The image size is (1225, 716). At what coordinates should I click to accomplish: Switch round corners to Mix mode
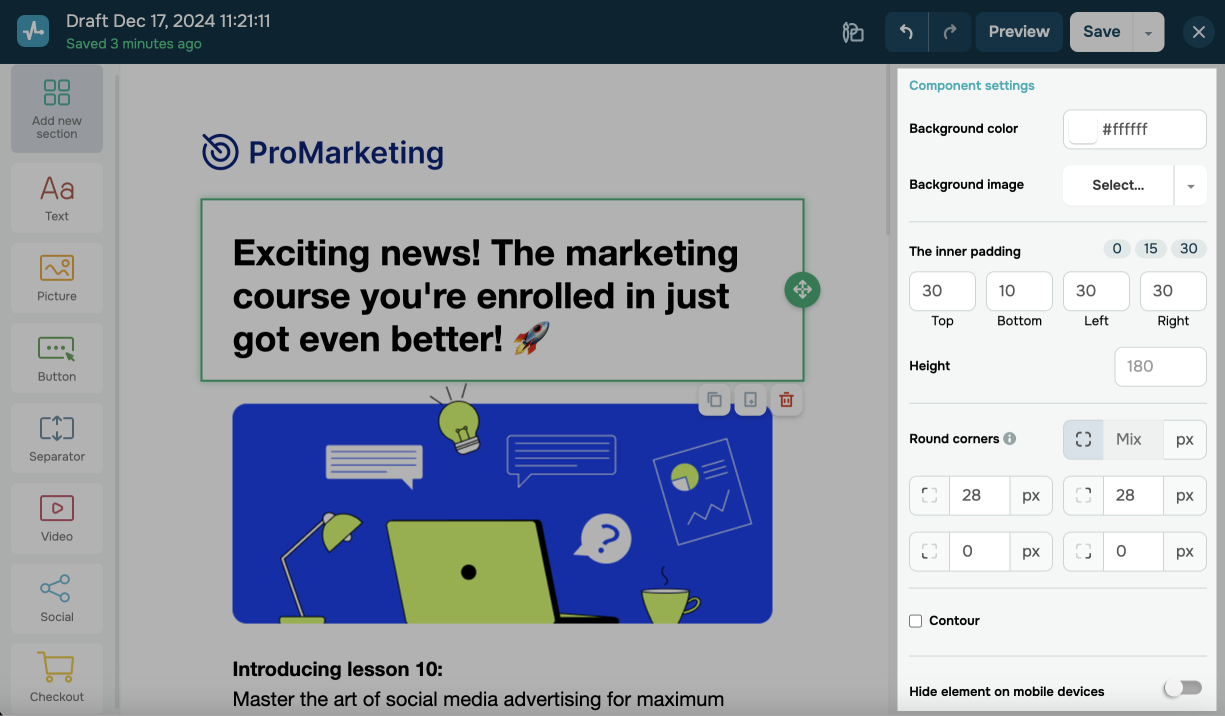1129,439
